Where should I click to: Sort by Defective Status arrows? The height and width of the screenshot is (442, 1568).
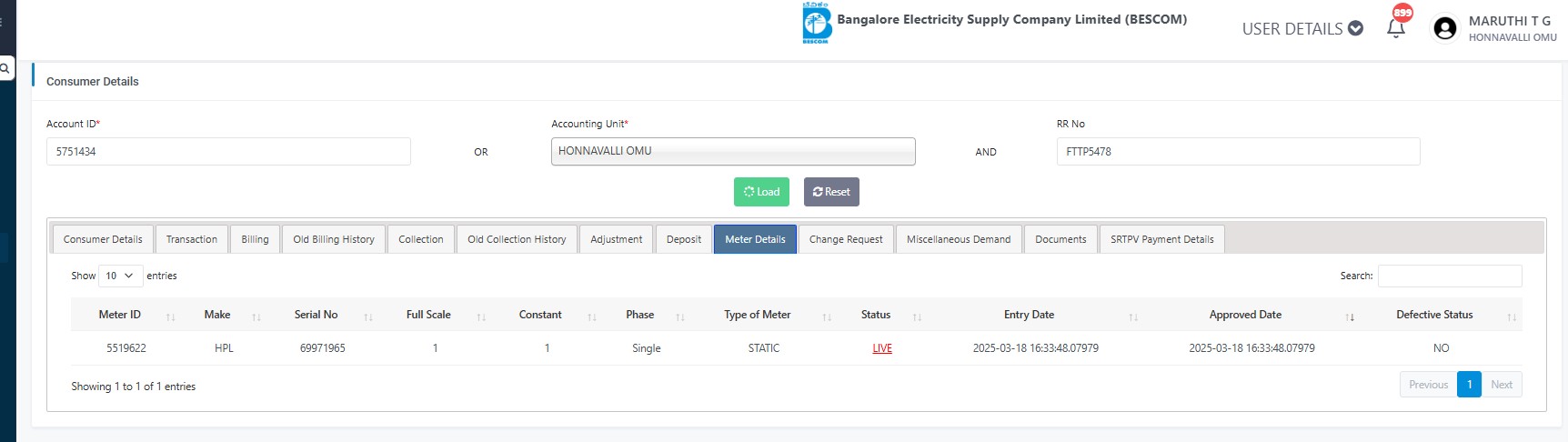tap(1511, 316)
